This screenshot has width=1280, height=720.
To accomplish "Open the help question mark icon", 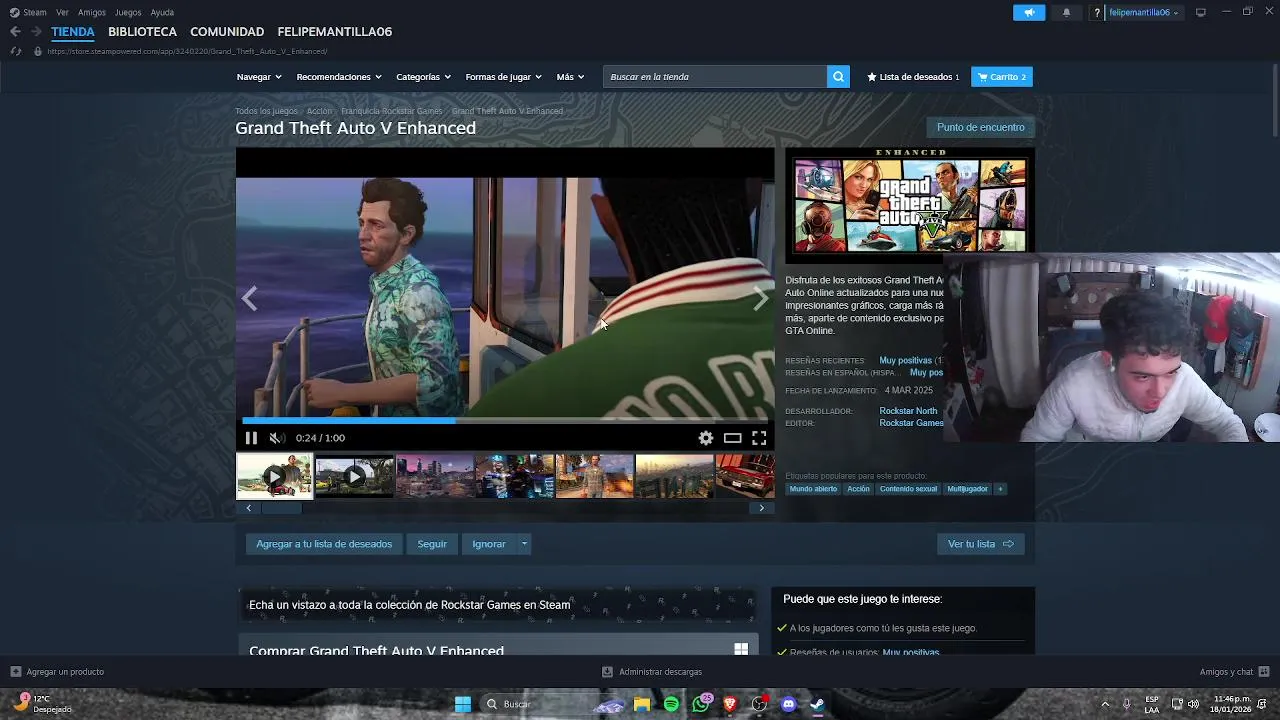I will click(x=1097, y=12).
